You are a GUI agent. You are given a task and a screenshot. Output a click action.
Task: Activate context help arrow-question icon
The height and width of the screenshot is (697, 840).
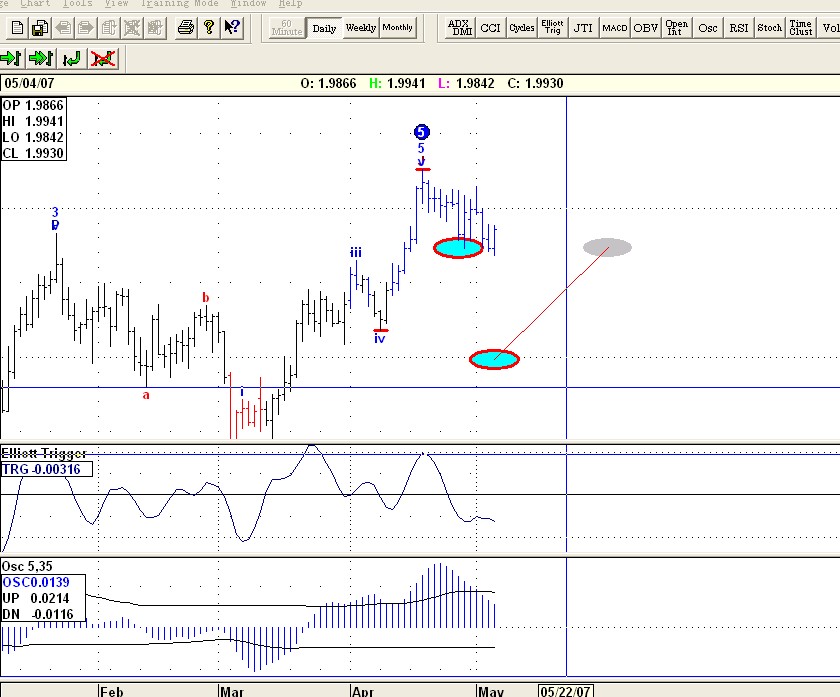pos(232,27)
